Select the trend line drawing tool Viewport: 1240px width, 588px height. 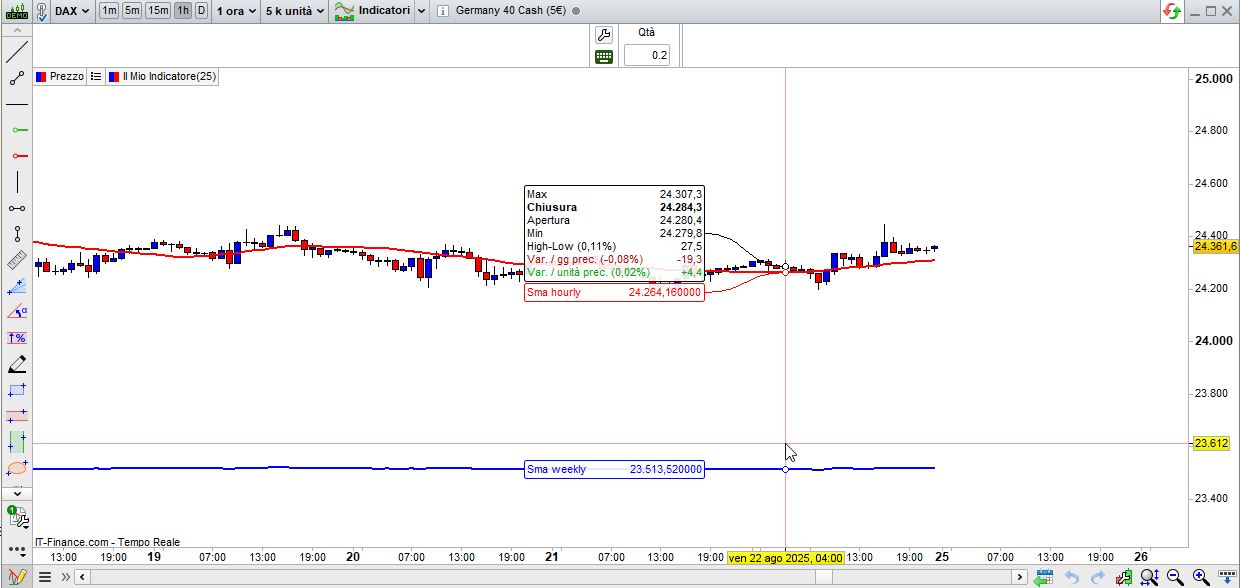pos(17,52)
